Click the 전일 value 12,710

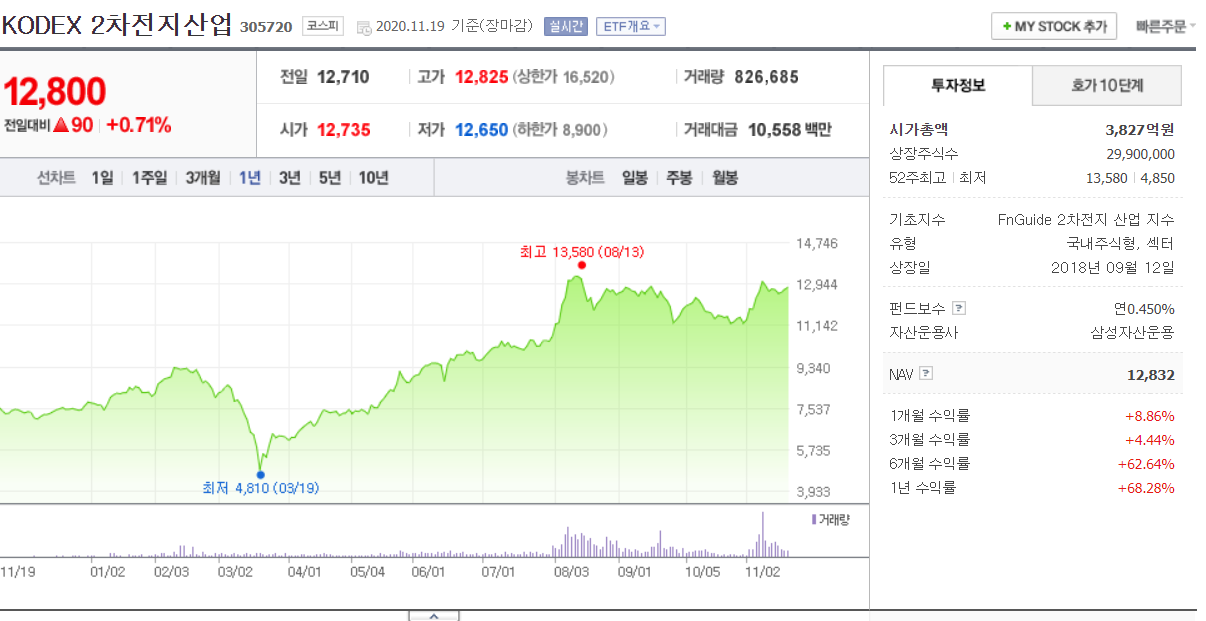point(344,77)
